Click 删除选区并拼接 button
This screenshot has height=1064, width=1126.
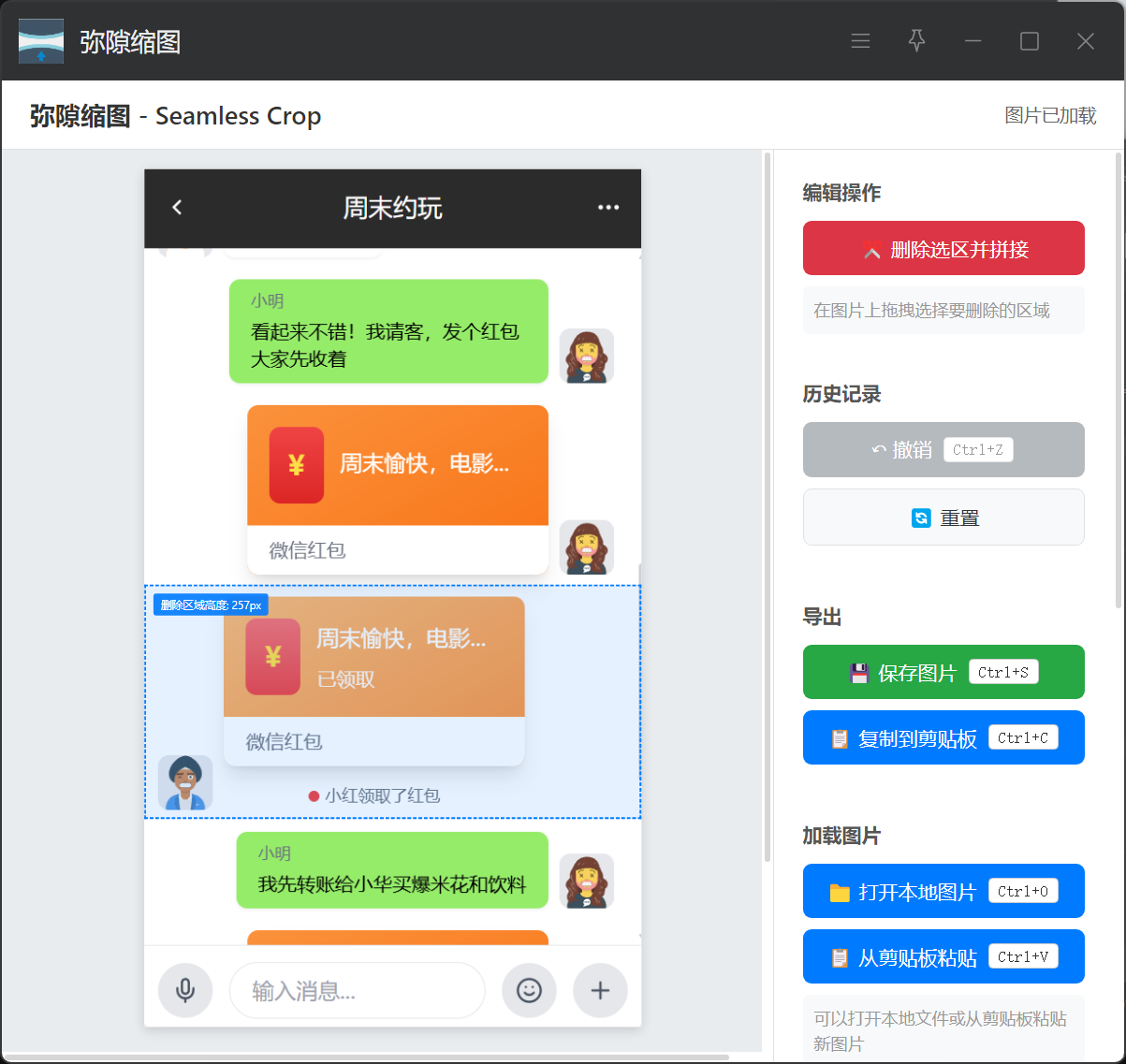[943, 249]
